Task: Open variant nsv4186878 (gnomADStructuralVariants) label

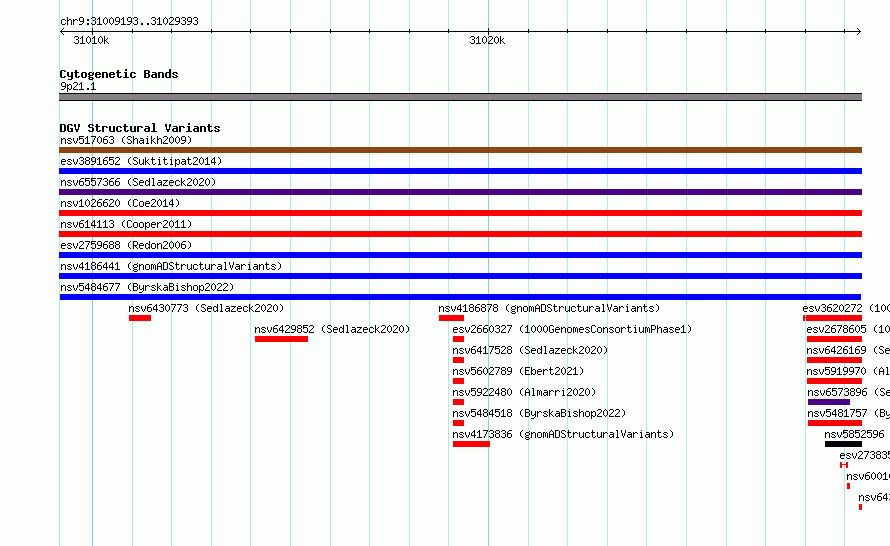Action: tap(549, 308)
